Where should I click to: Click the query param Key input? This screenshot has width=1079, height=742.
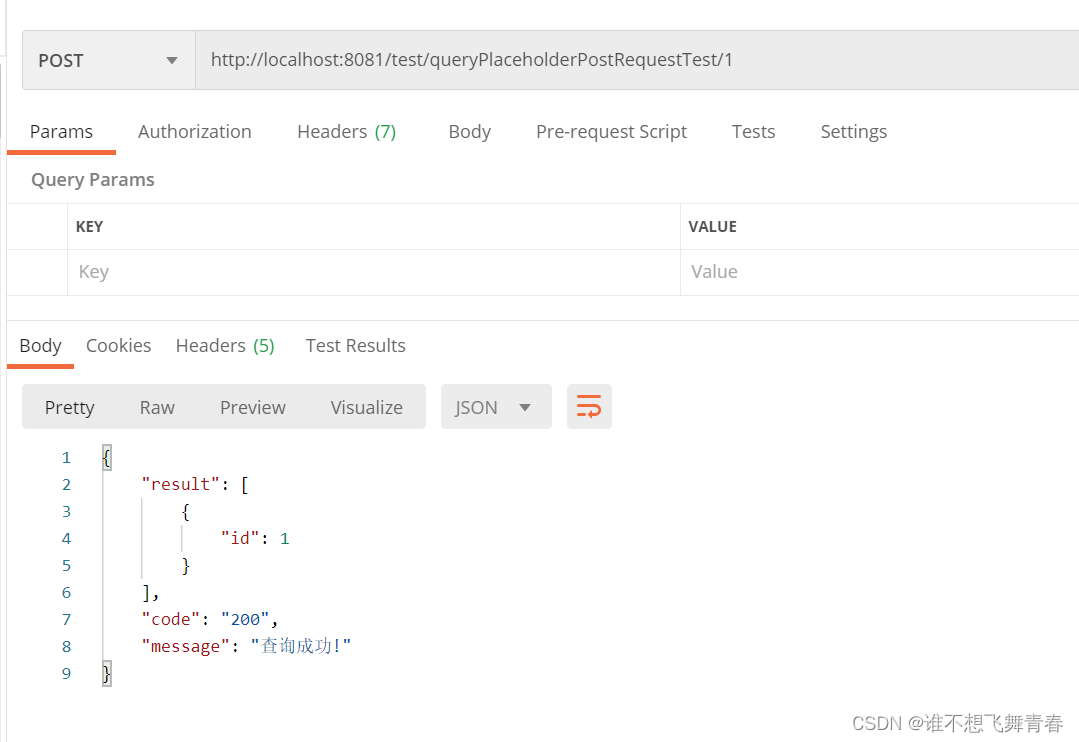(x=374, y=272)
